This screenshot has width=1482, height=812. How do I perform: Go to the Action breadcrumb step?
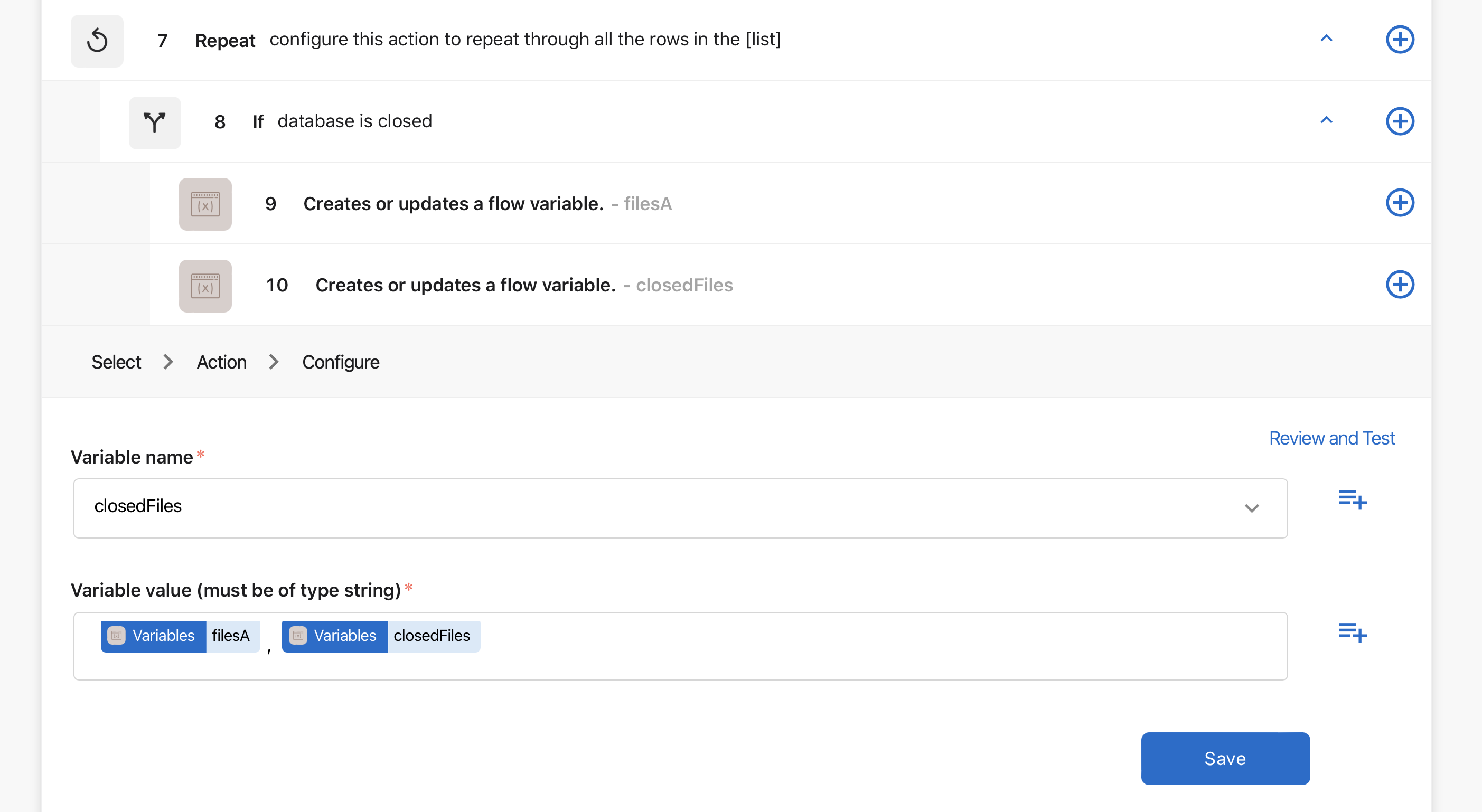221,362
